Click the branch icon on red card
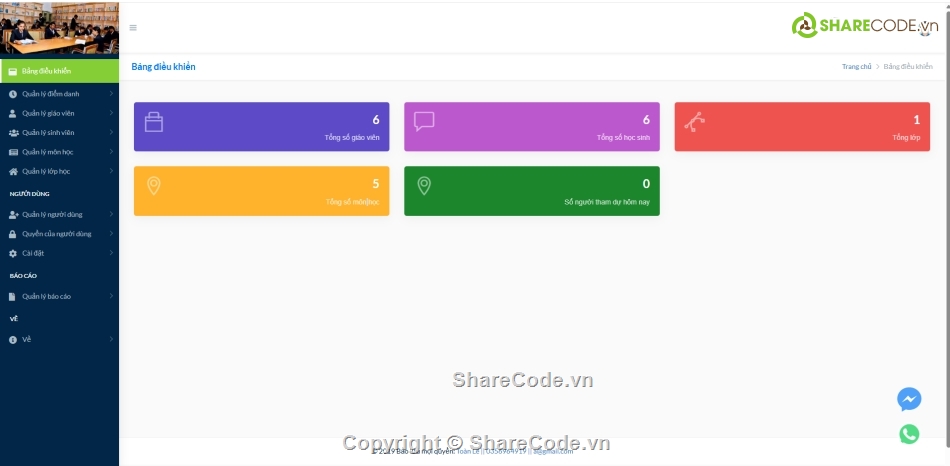The width and height of the screenshot is (950, 466). coord(694,121)
